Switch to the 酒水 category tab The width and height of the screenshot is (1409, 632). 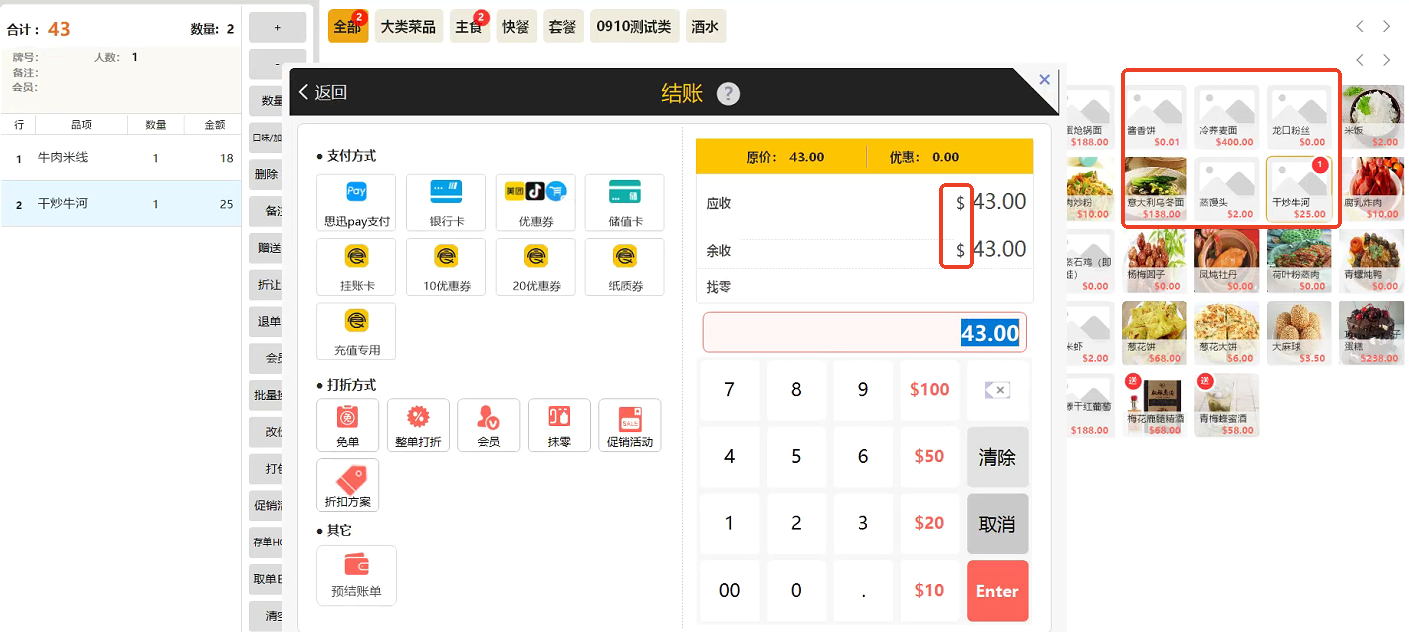(705, 27)
